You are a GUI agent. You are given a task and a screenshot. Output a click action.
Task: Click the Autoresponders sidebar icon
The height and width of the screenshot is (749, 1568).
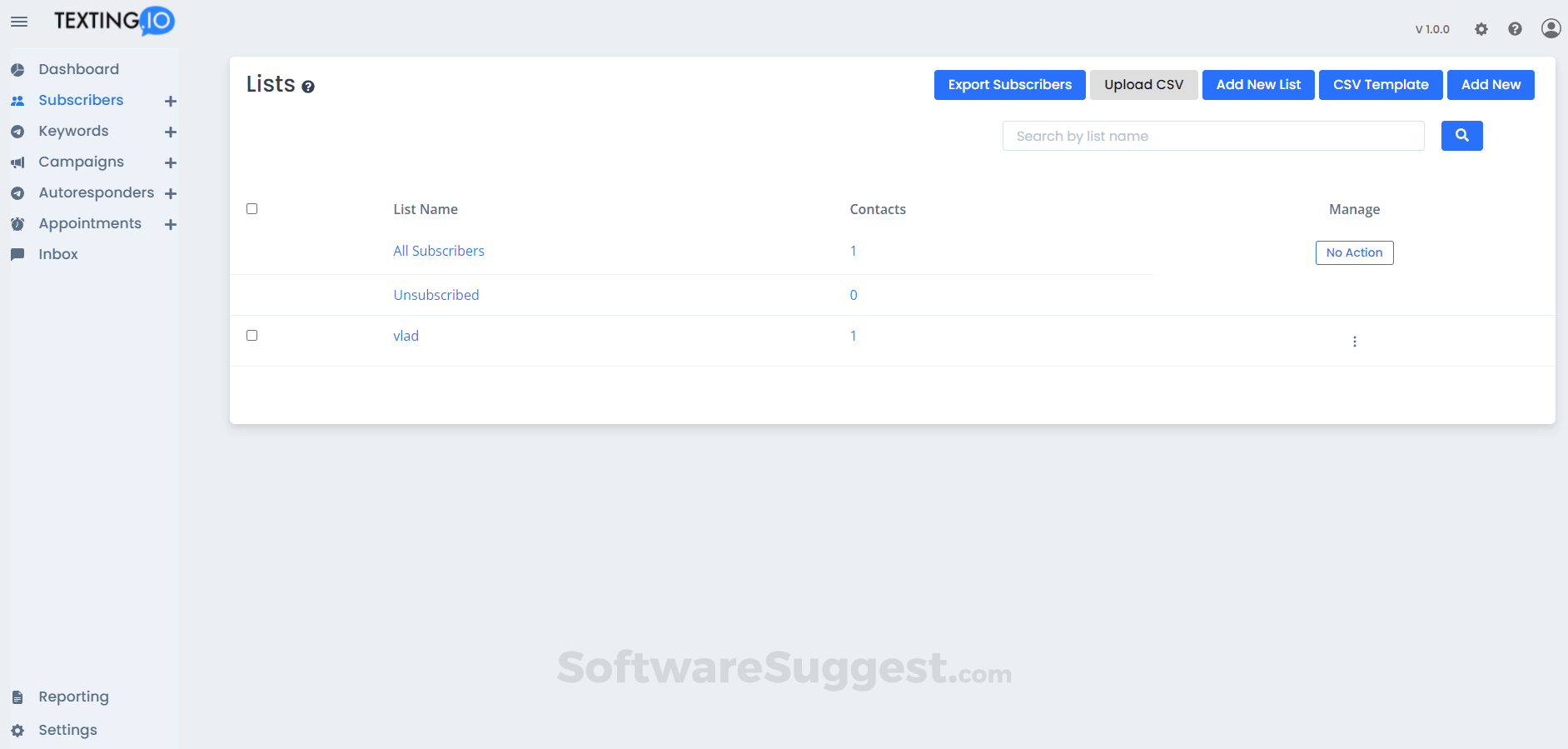(x=17, y=193)
